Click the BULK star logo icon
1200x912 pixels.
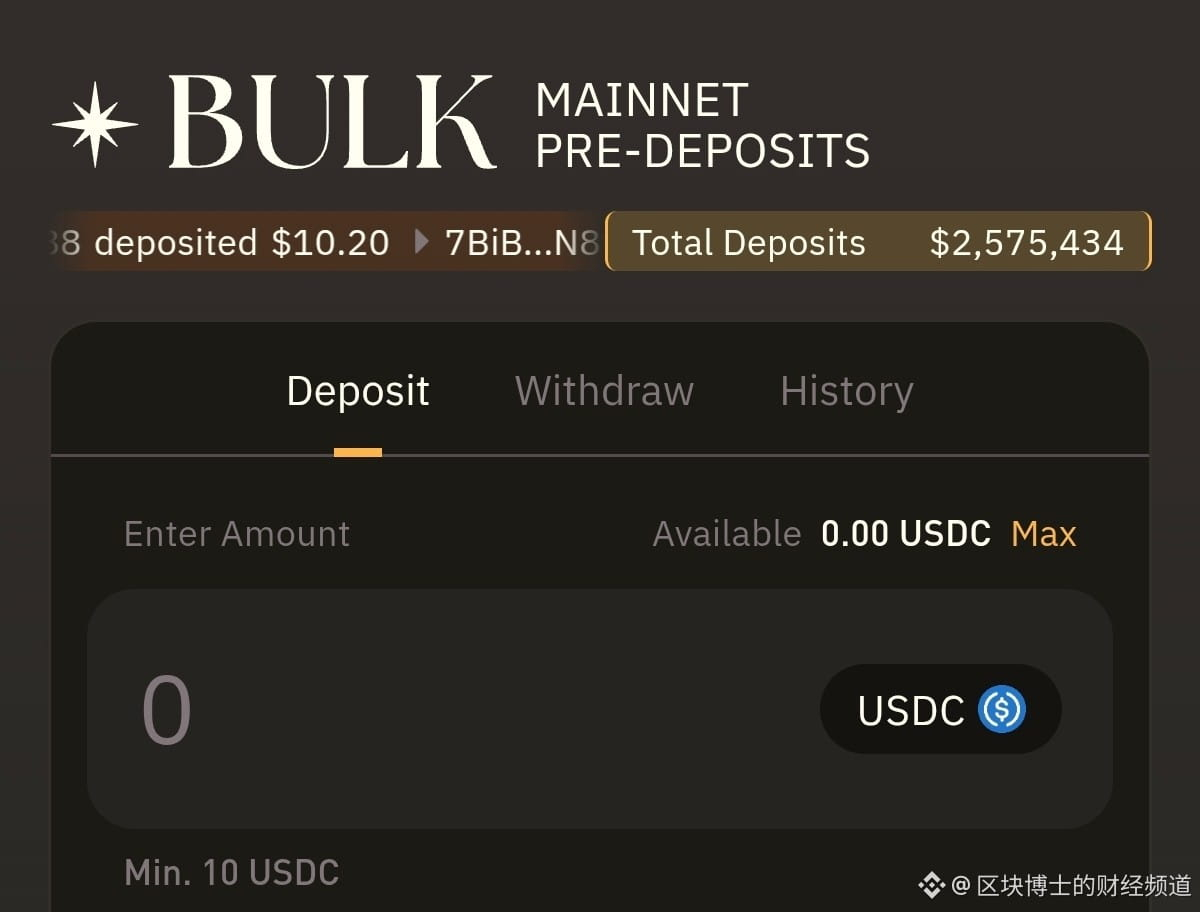click(x=95, y=124)
